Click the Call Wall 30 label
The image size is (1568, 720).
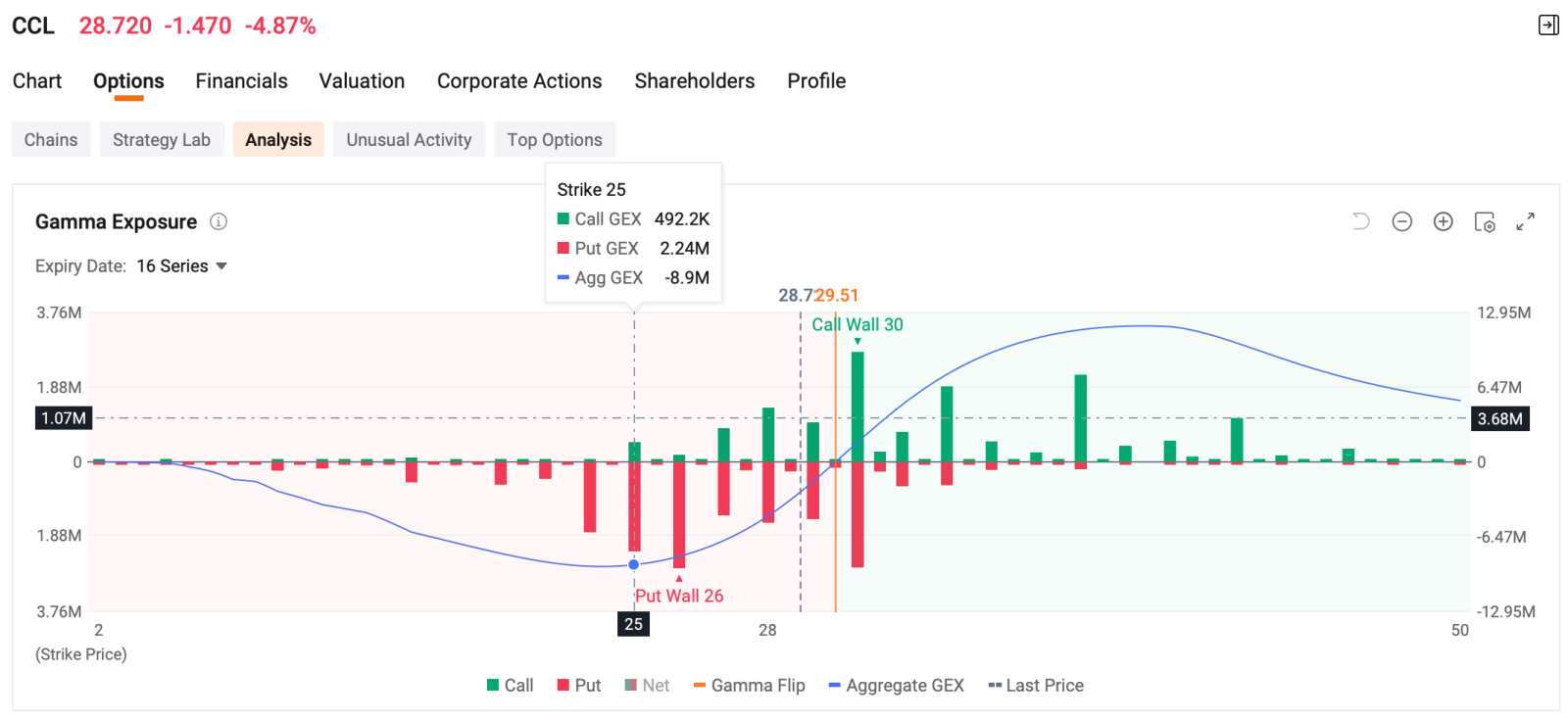857,324
